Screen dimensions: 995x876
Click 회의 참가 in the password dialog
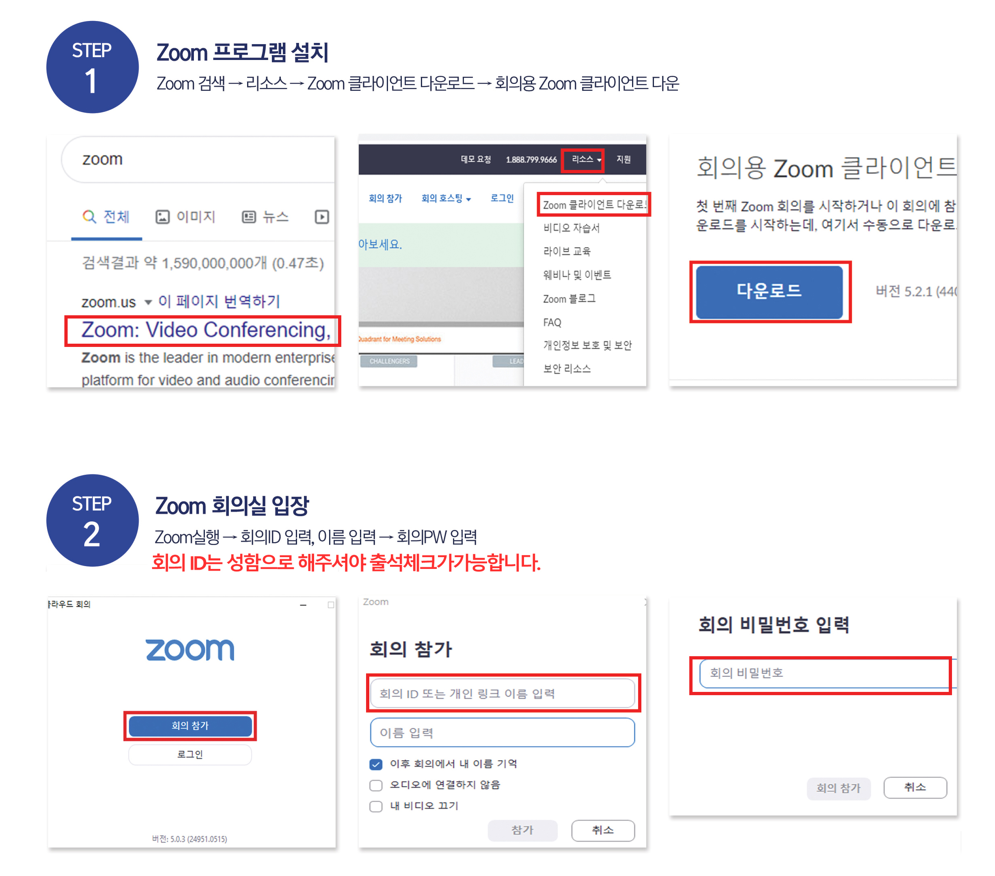pyautogui.click(x=838, y=788)
